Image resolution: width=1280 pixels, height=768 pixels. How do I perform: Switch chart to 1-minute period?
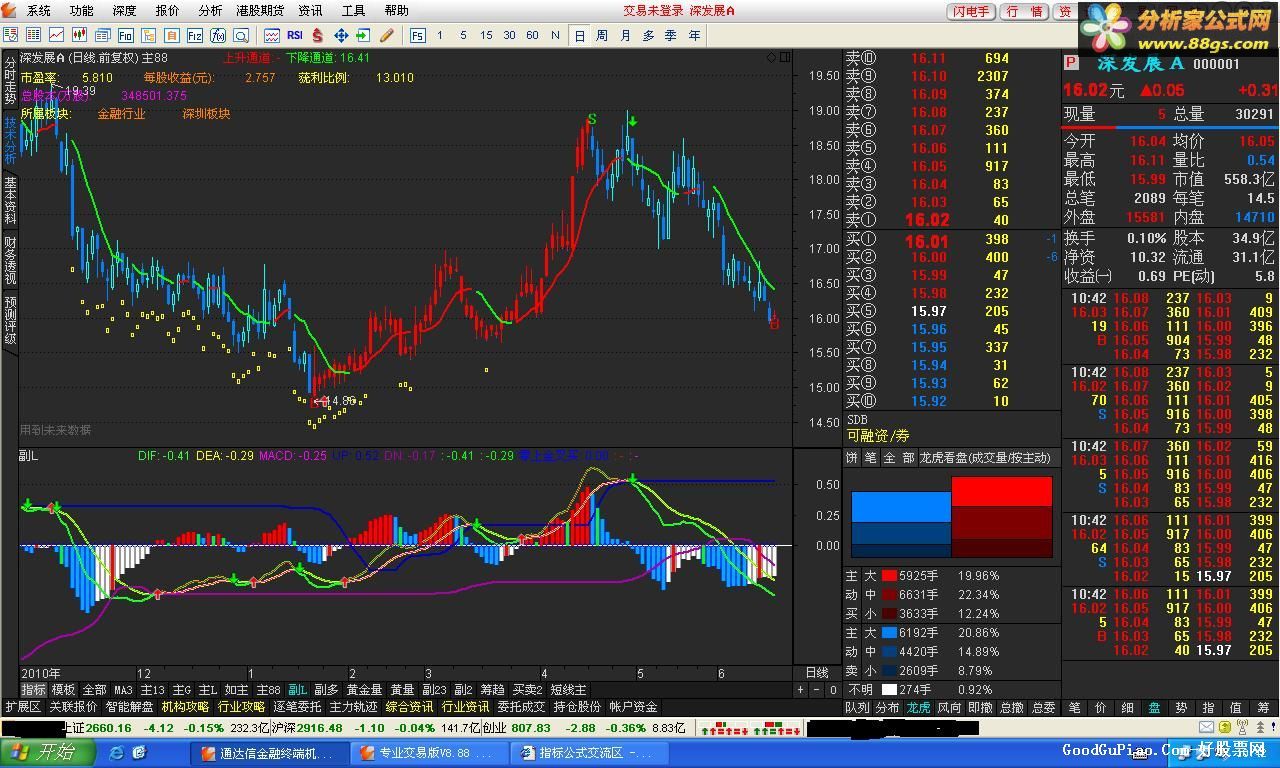(x=440, y=35)
